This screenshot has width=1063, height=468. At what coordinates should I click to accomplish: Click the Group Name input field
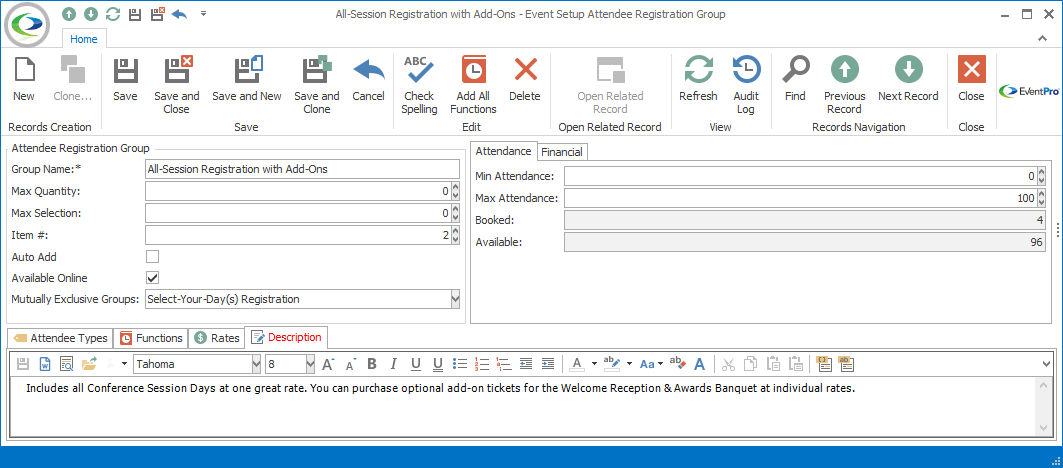(302, 170)
